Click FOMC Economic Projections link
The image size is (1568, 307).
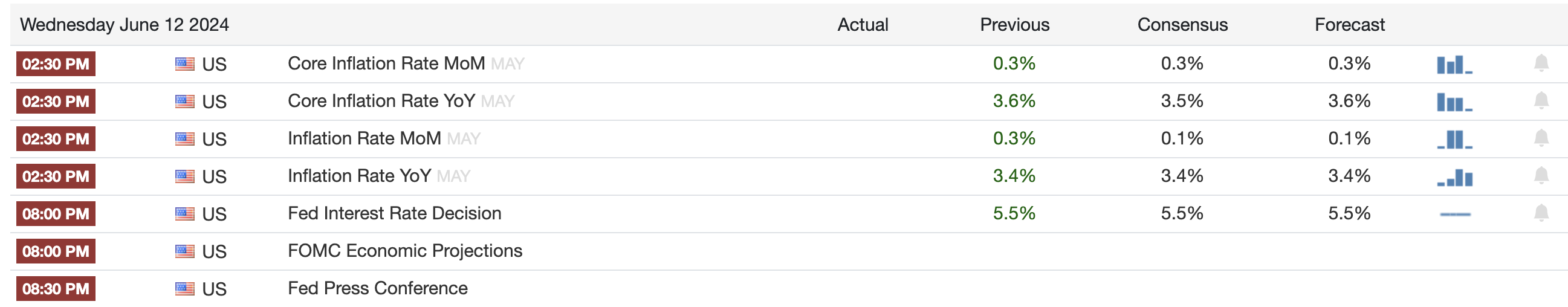(x=405, y=251)
